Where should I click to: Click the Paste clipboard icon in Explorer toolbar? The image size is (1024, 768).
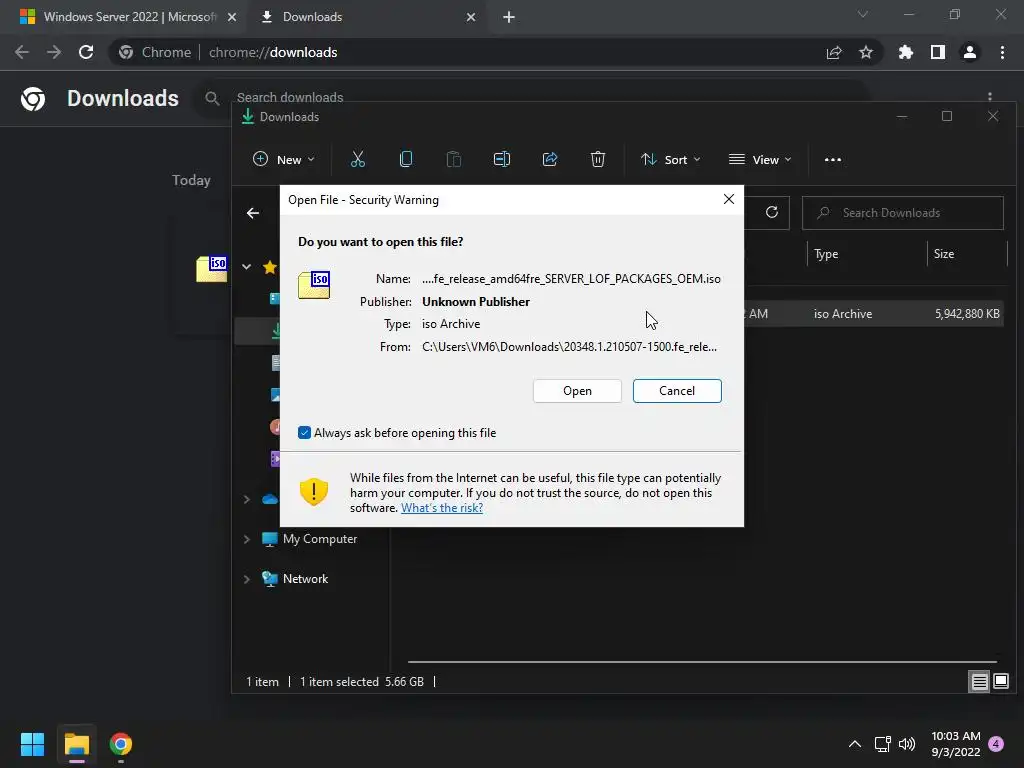[454, 159]
